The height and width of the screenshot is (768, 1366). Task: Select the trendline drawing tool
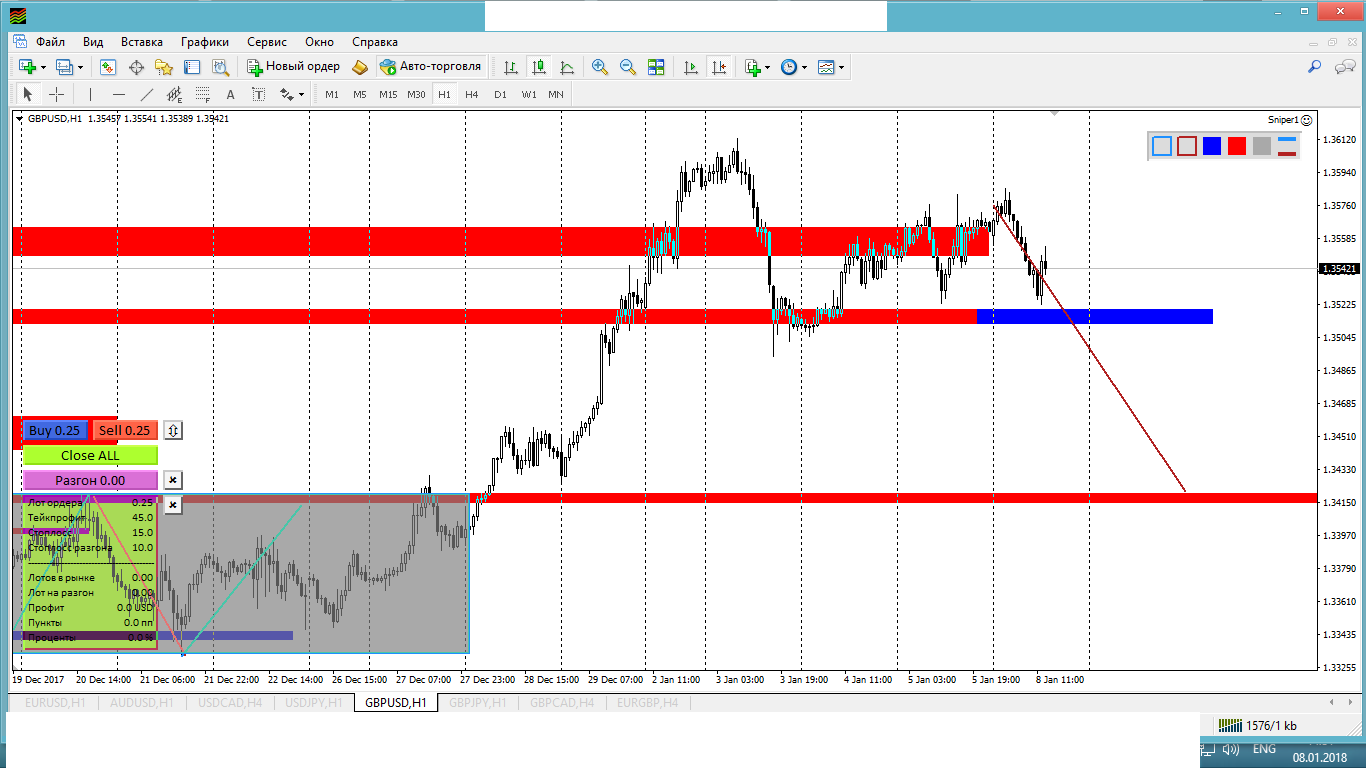click(147, 94)
